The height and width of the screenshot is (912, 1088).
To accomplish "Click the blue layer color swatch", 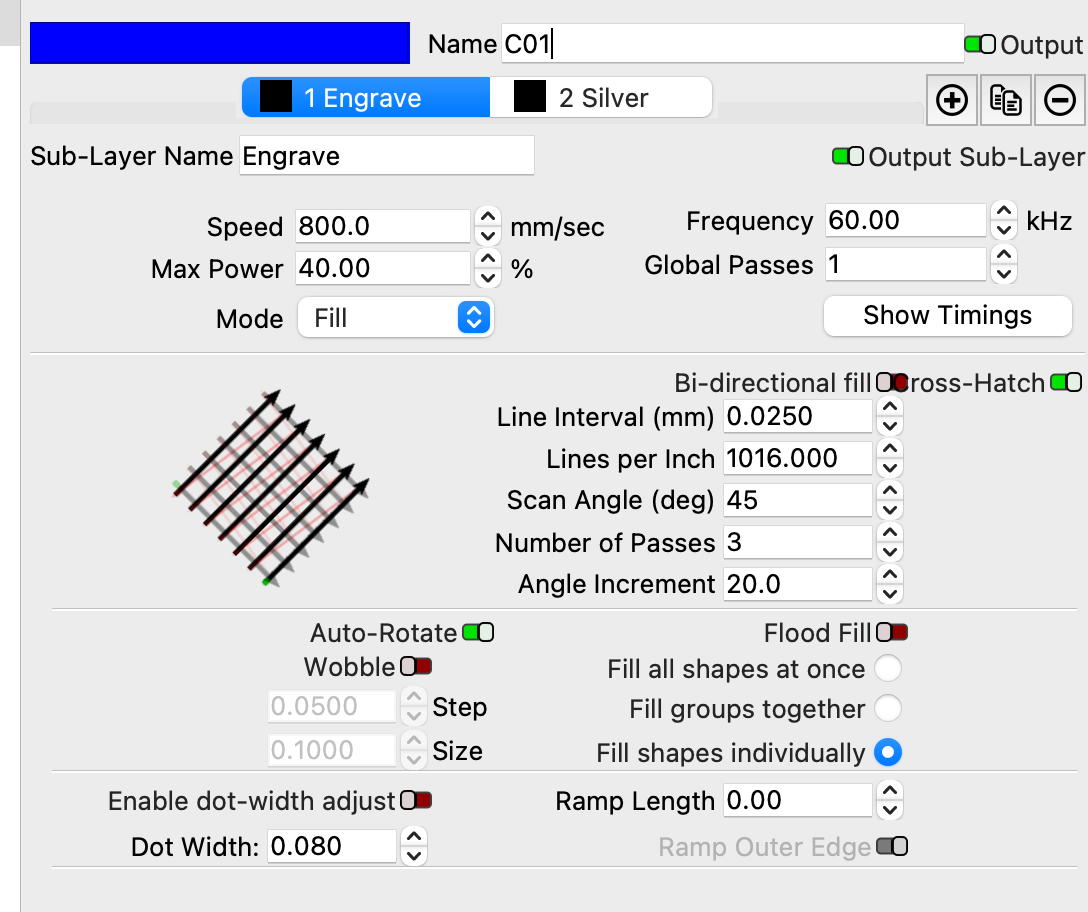I will pos(220,43).
